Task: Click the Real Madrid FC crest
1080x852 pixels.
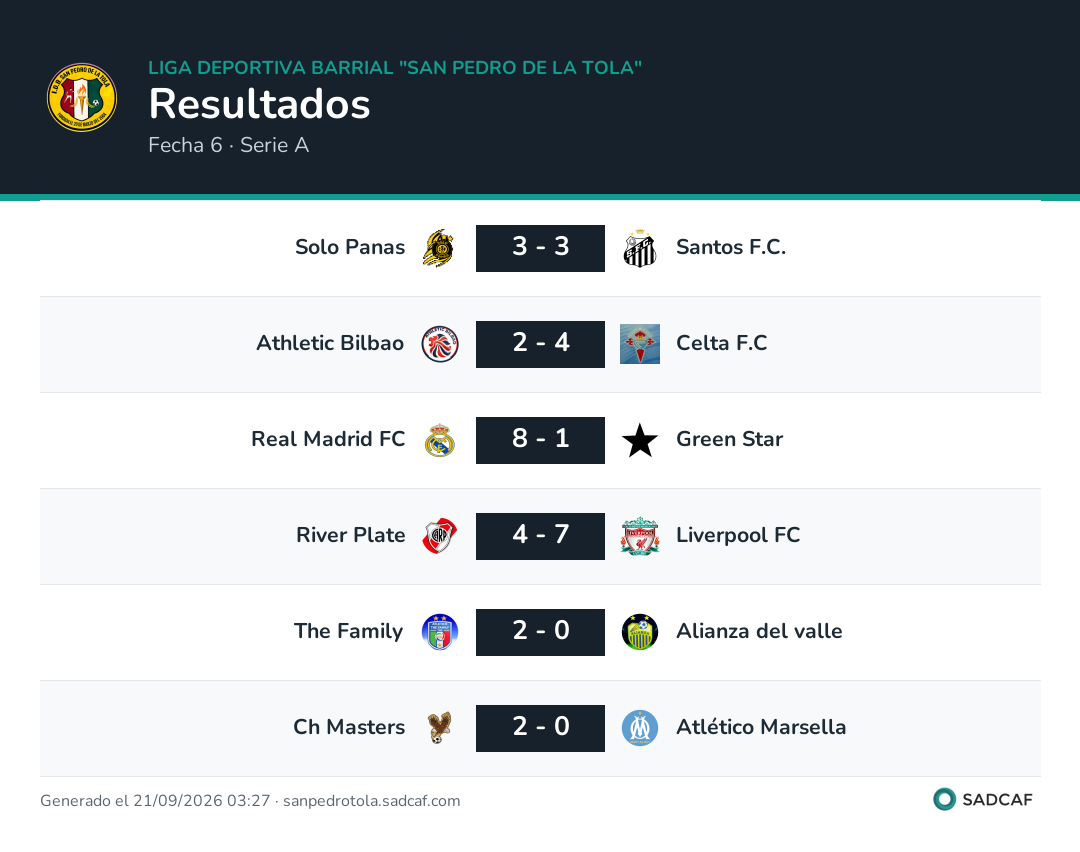Action: click(439, 440)
